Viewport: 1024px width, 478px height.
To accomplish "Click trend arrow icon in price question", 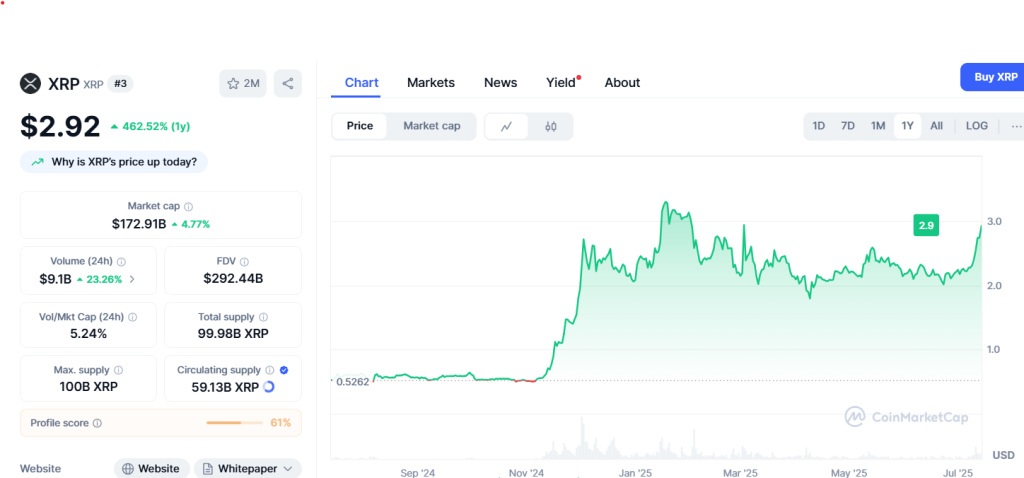I will (x=38, y=162).
